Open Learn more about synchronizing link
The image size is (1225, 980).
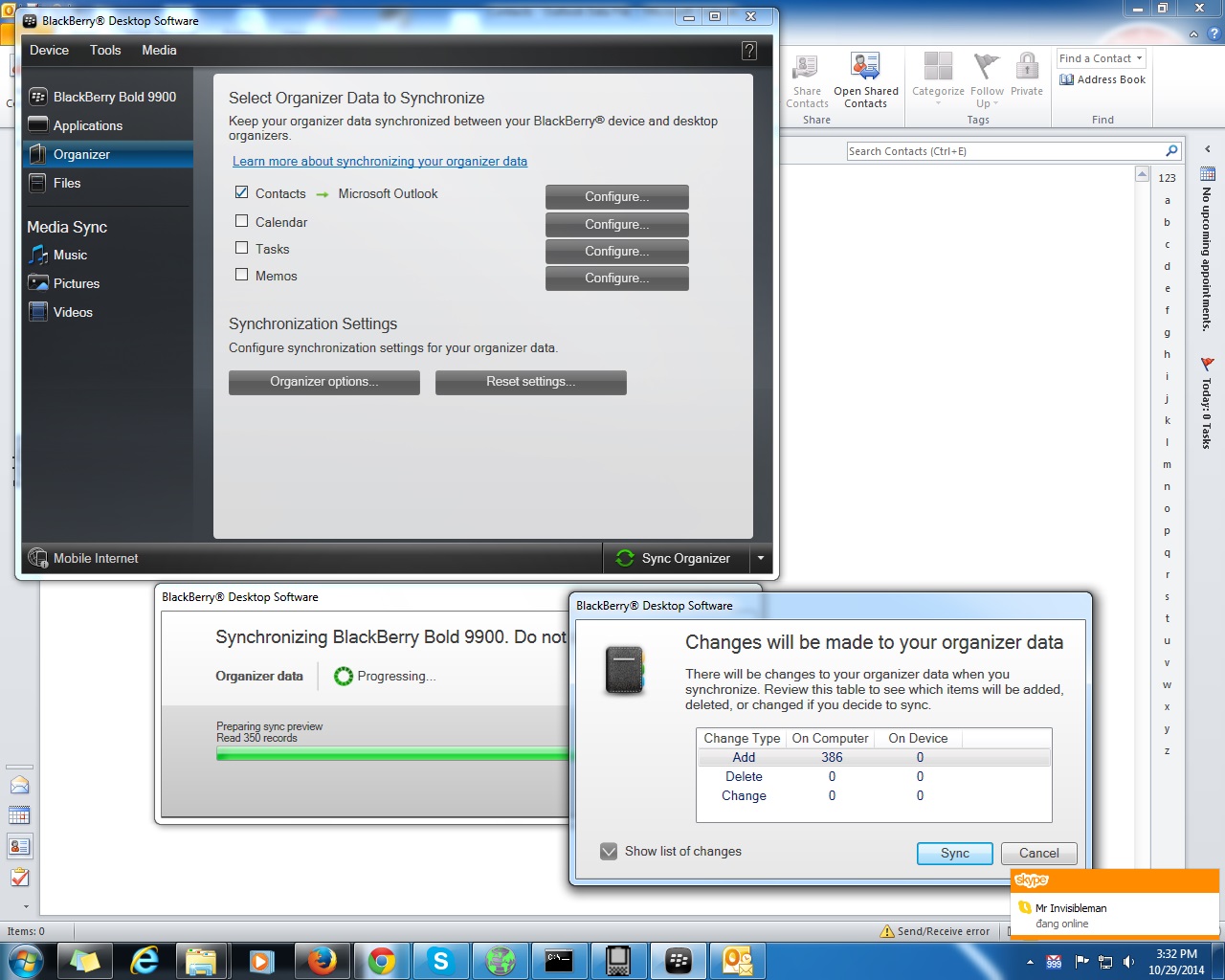click(x=380, y=162)
